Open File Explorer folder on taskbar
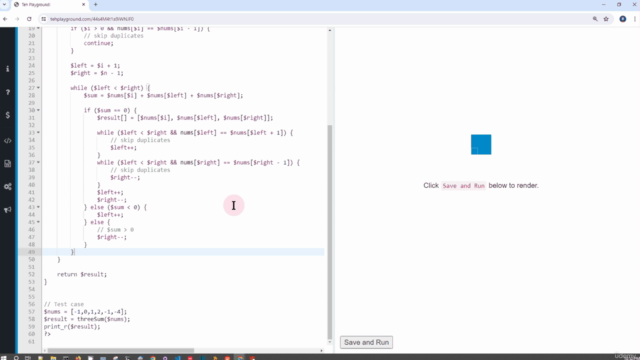The width and height of the screenshot is (640, 360). click(53, 358)
